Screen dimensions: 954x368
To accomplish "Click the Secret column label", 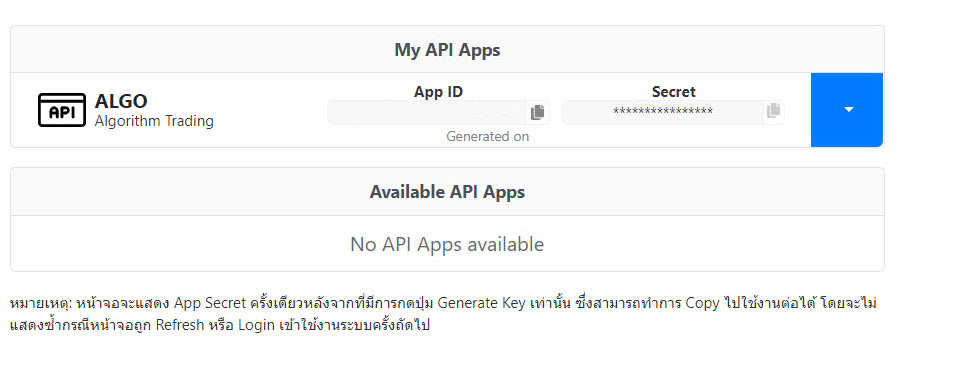I will coord(674,92).
